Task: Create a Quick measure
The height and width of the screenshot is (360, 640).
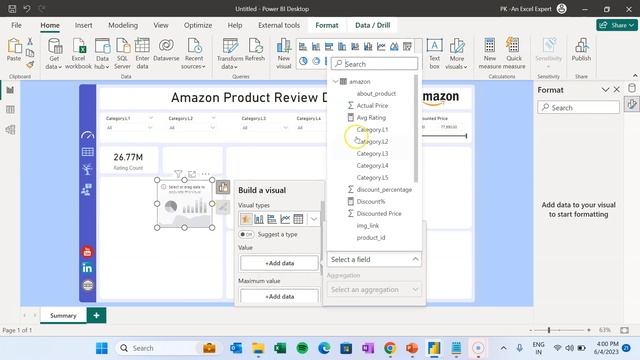Action: (514, 53)
